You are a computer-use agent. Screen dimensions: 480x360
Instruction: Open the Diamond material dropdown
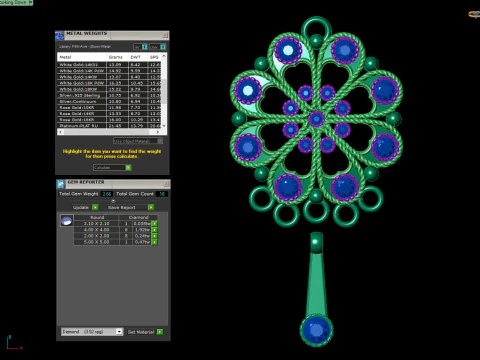(x=92, y=332)
